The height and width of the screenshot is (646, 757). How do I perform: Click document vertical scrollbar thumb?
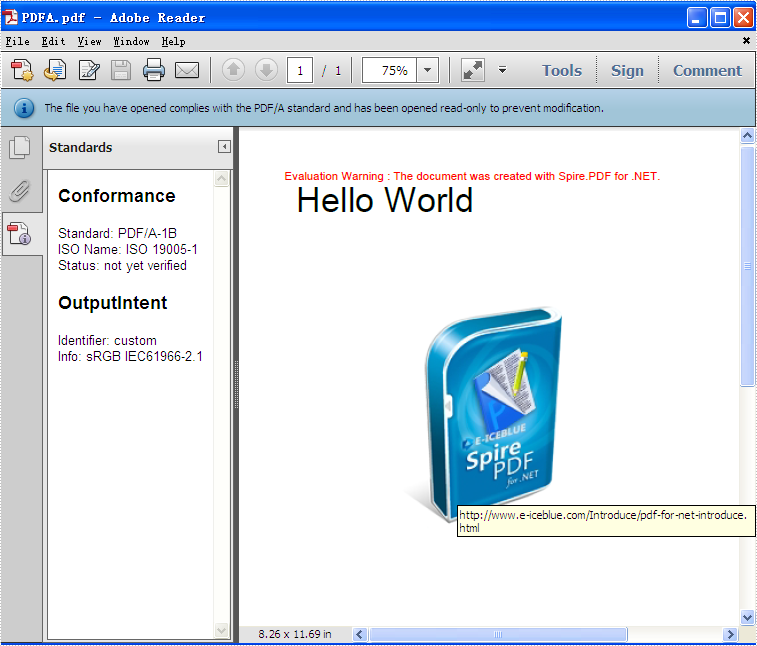[x=747, y=266]
